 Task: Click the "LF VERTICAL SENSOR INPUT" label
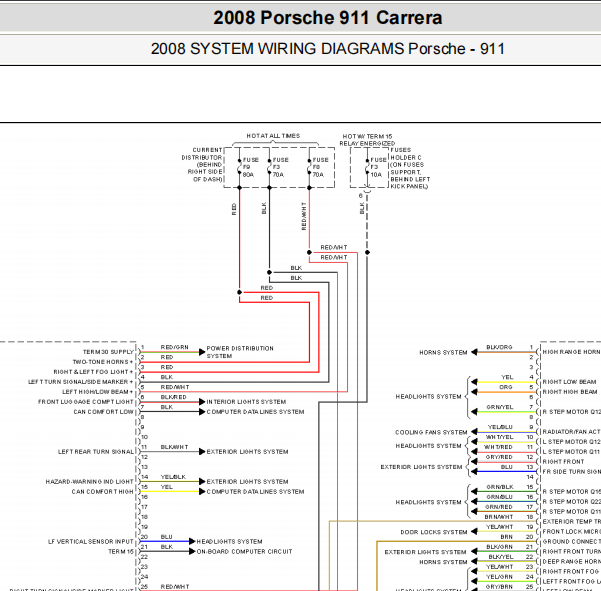click(91, 542)
